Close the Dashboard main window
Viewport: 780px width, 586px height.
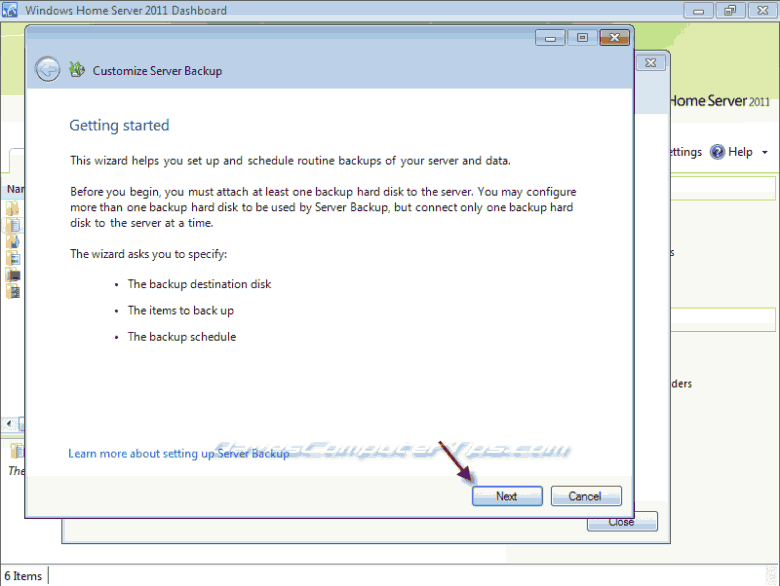[762, 10]
